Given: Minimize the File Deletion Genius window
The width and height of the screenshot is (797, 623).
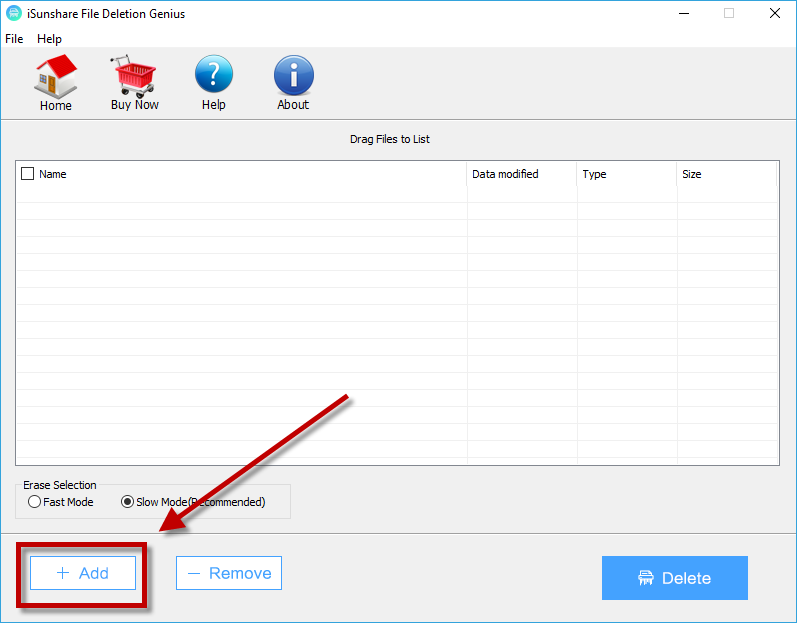Looking at the screenshot, I should click(x=684, y=13).
